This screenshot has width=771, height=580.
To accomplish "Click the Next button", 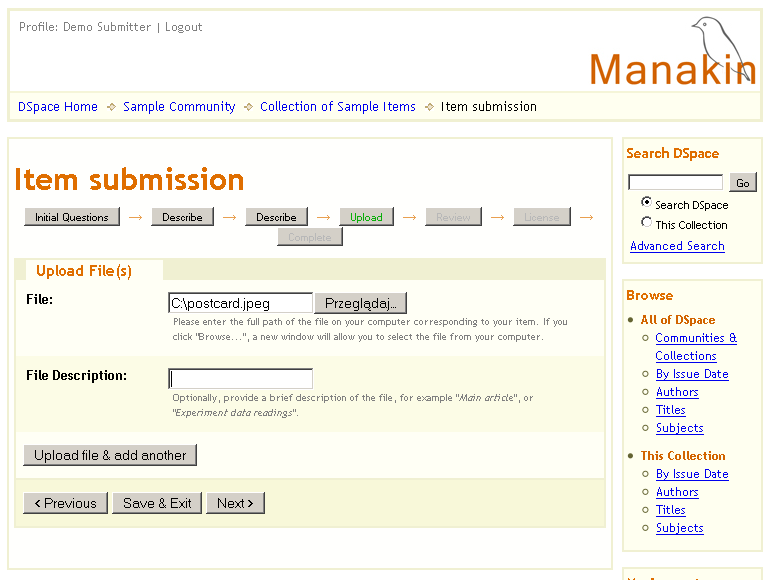I will pyautogui.click(x=235, y=503).
